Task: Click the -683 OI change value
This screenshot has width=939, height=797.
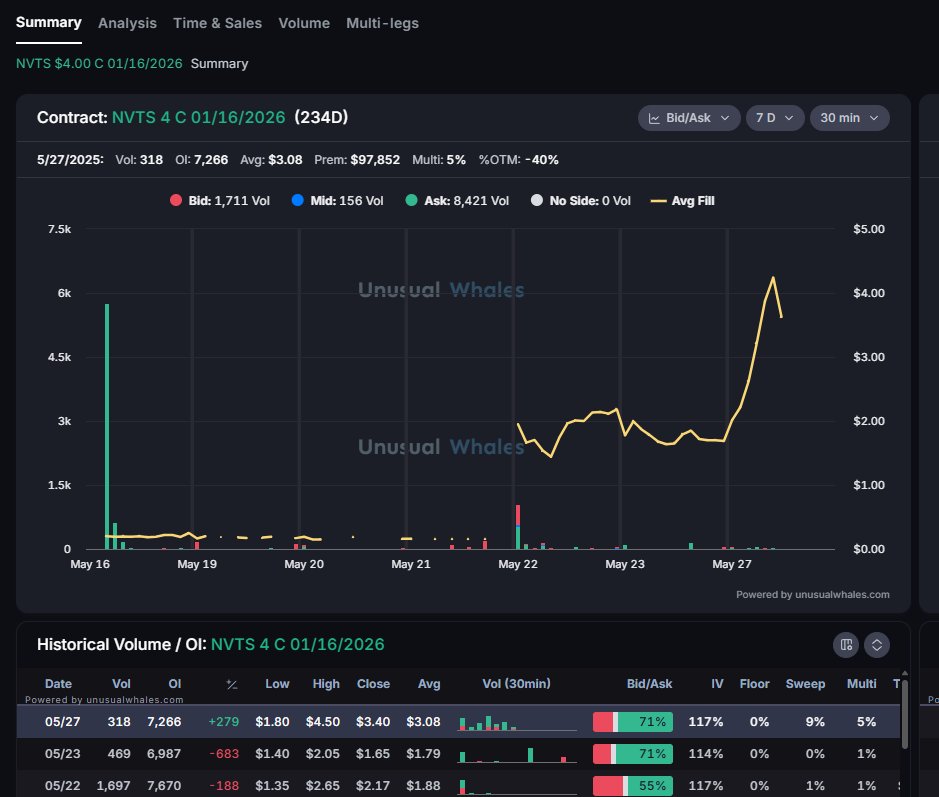Action: [x=224, y=754]
